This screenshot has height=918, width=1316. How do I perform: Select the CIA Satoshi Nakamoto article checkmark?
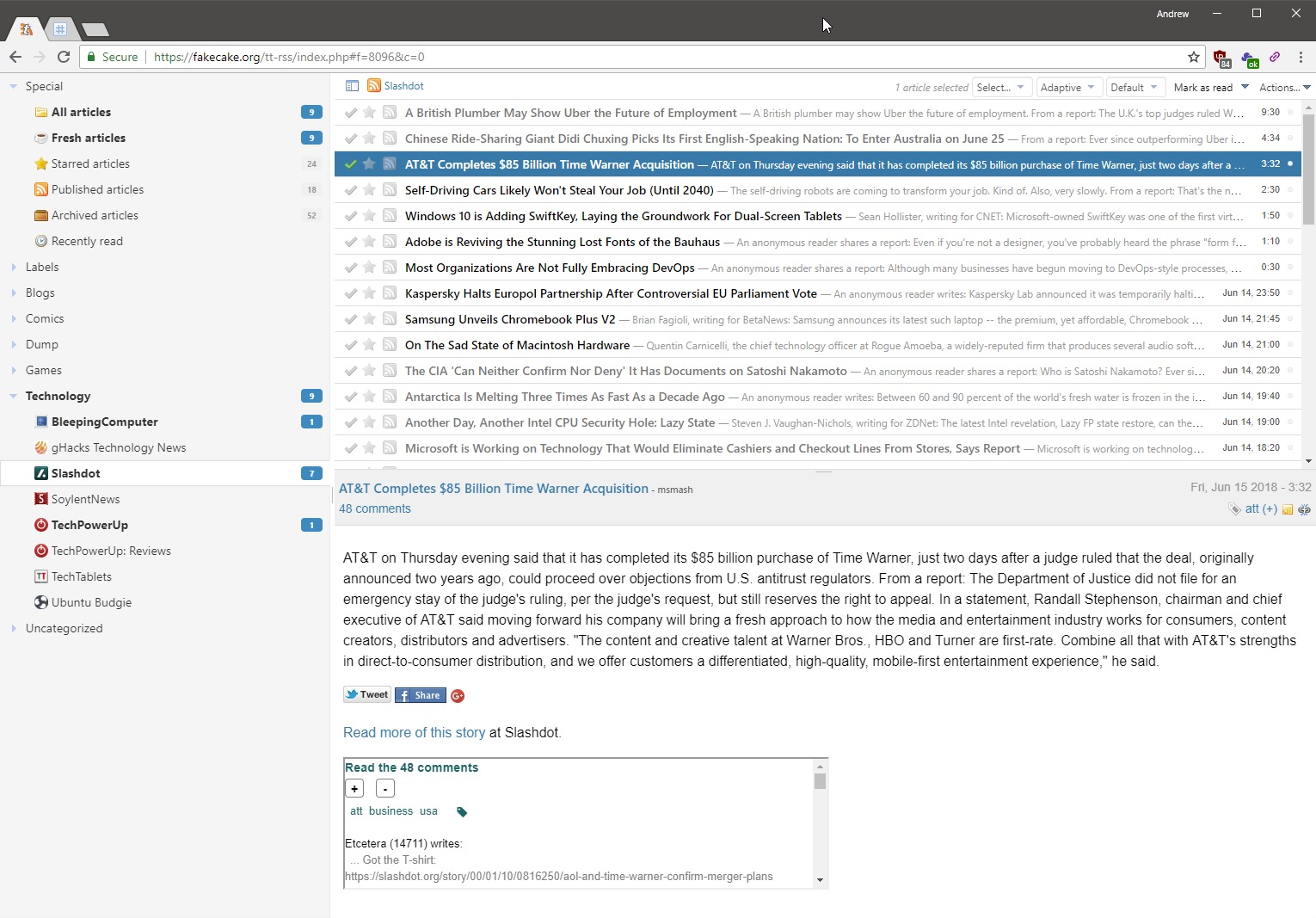[350, 371]
